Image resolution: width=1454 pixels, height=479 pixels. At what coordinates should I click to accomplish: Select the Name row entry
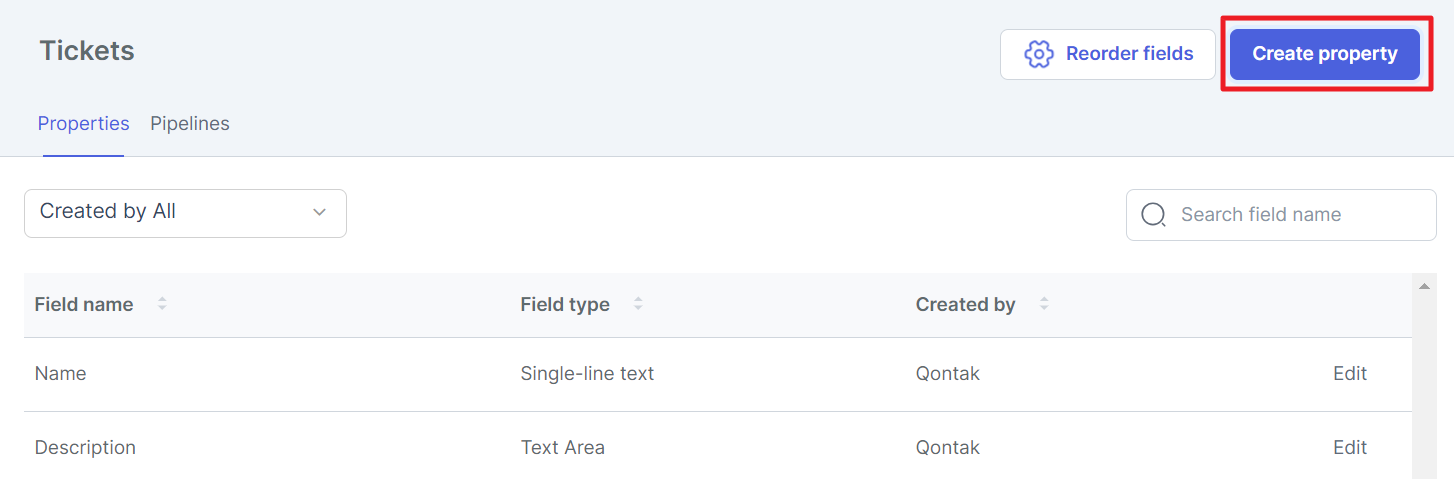click(718, 374)
